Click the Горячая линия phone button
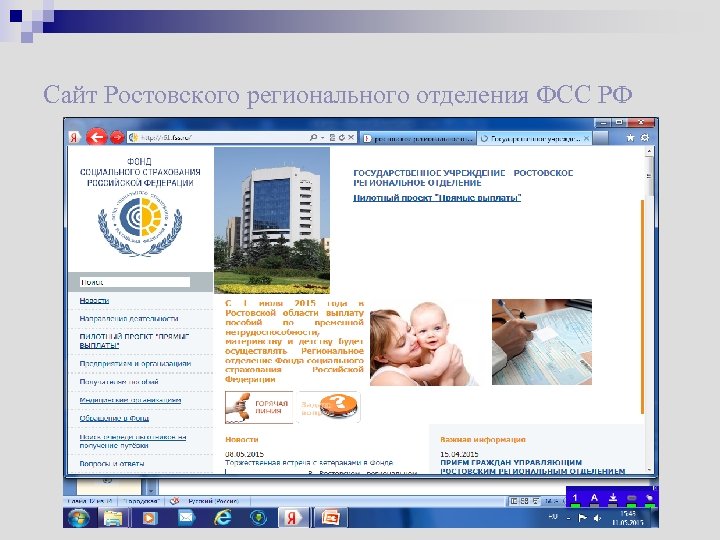This screenshot has width=720, height=540. (259, 407)
